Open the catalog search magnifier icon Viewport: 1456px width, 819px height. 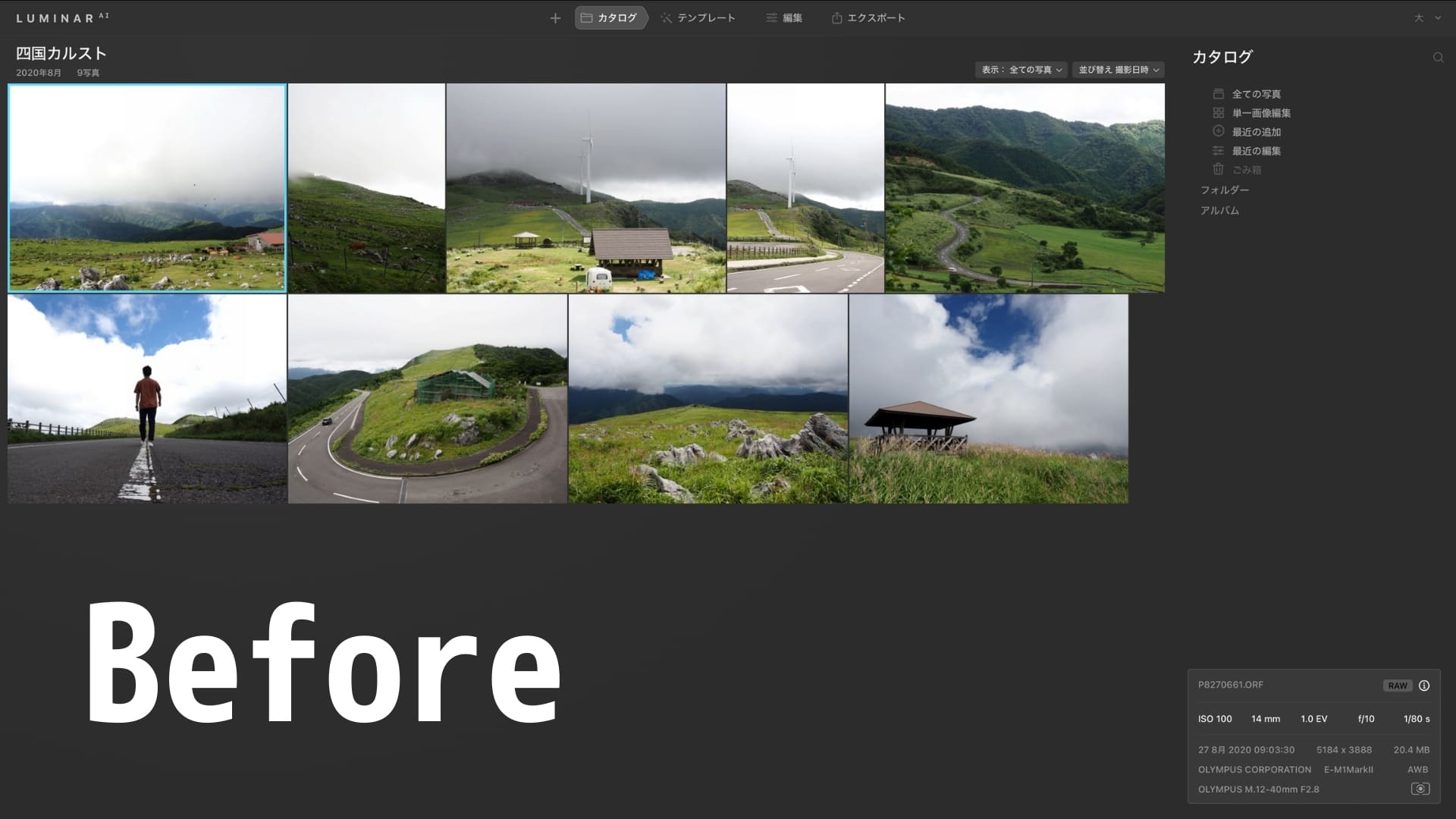[x=1438, y=58]
